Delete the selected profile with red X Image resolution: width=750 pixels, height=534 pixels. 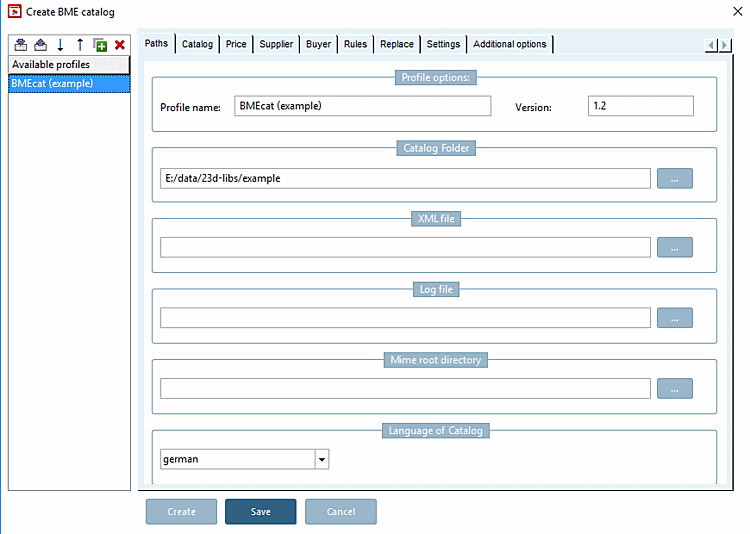pyautogui.click(x=120, y=45)
